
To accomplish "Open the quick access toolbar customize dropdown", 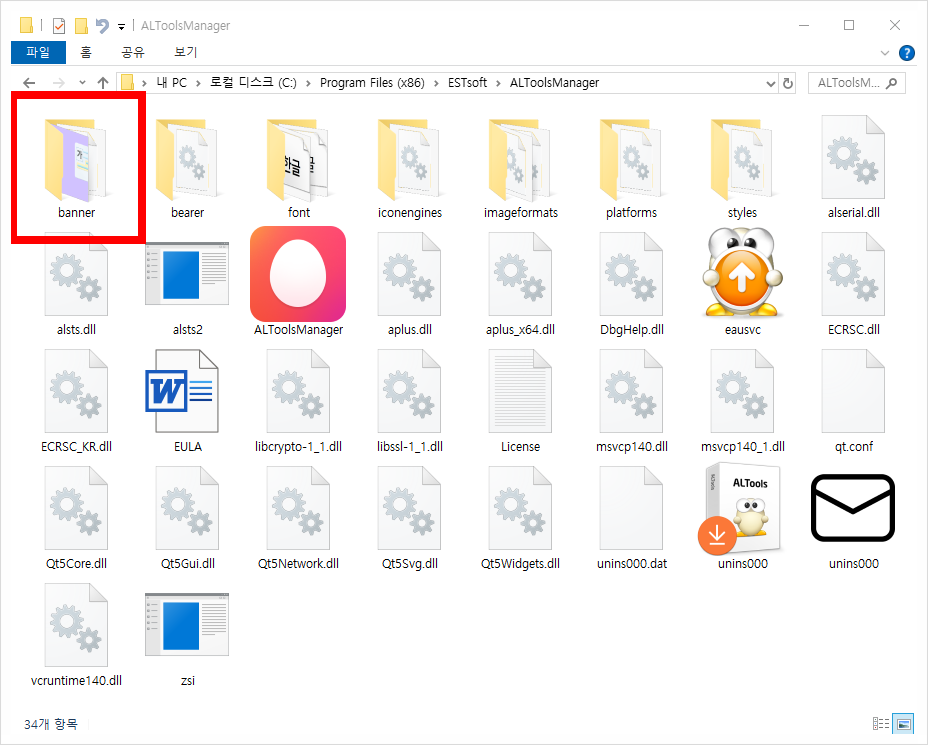I will click(121, 27).
